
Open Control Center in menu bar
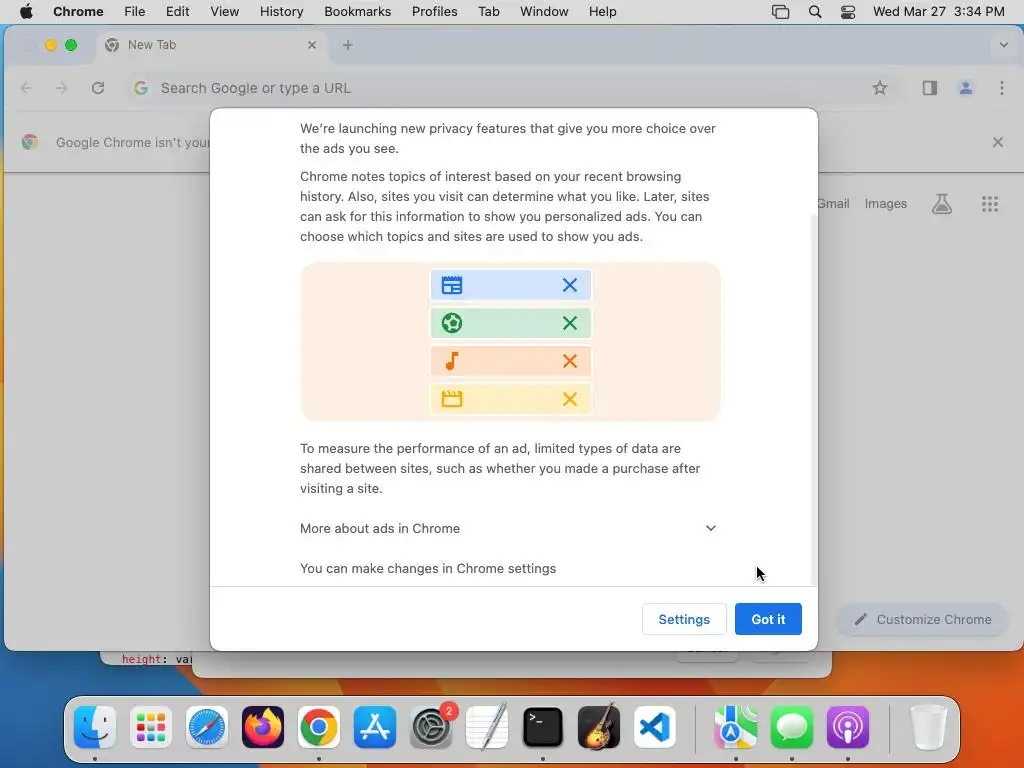click(x=848, y=12)
